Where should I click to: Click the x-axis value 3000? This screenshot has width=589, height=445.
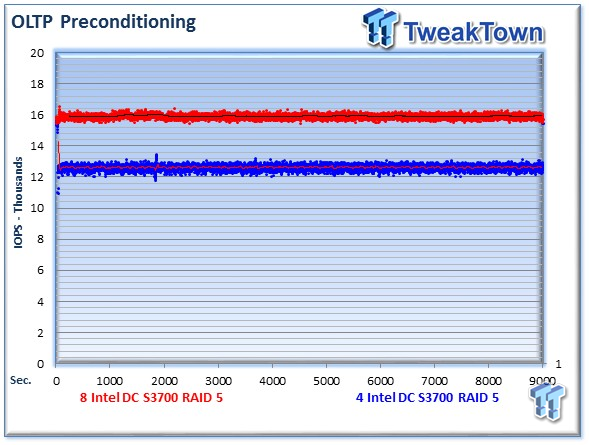coord(218,381)
